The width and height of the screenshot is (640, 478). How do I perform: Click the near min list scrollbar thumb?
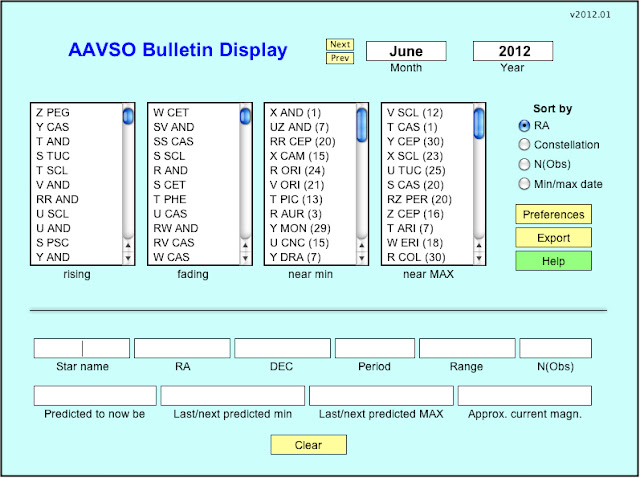coord(362,125)
